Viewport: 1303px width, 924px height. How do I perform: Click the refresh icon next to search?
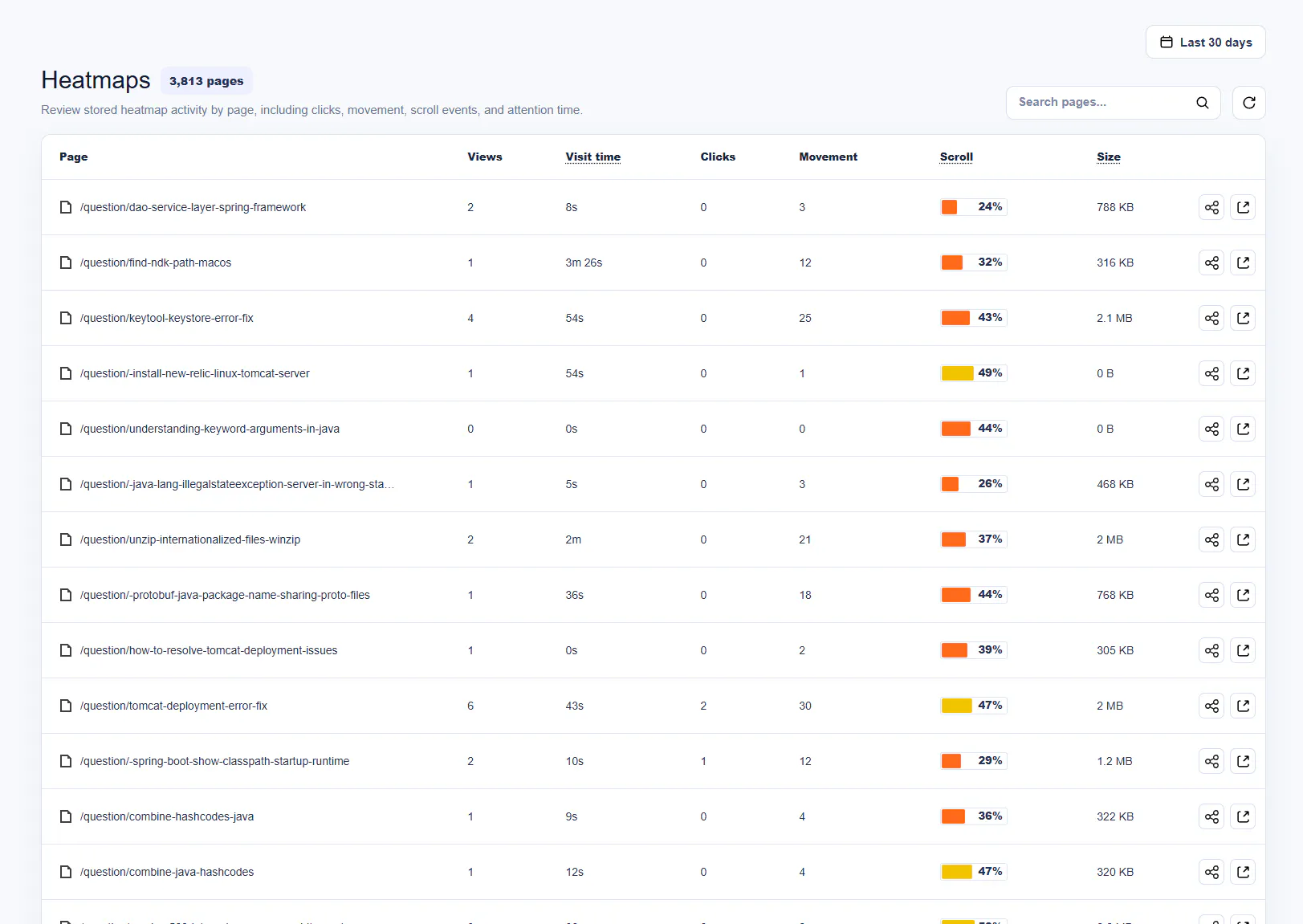[1248, 103]
